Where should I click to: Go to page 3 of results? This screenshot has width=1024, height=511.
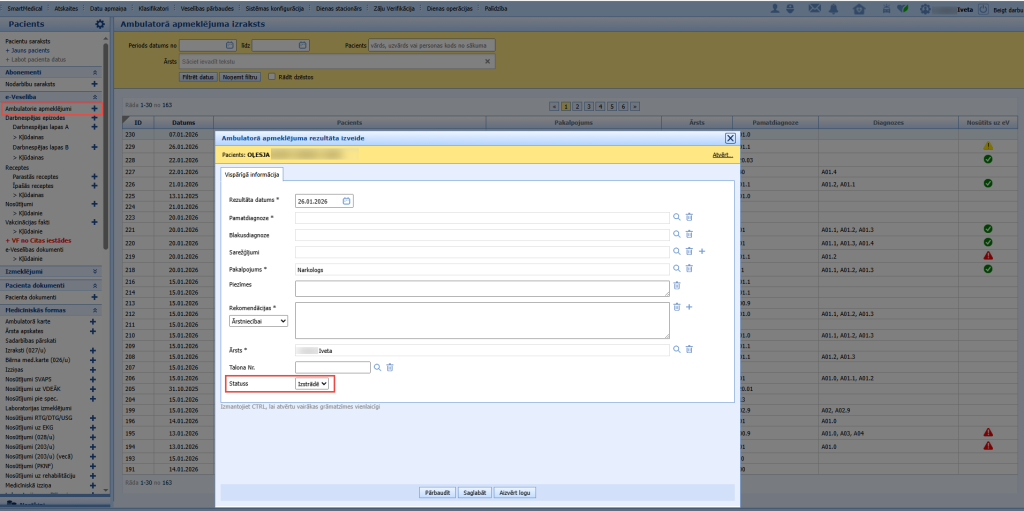click(x=589, y=106)
